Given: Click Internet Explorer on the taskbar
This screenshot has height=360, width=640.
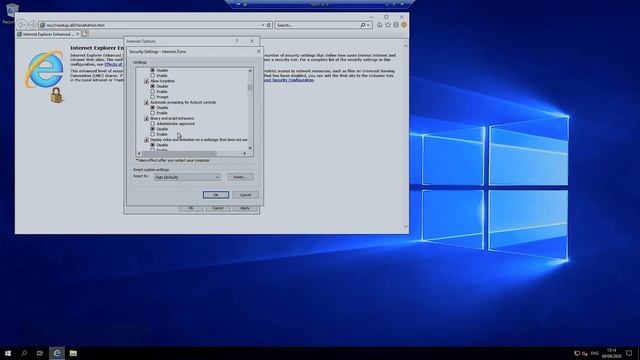Looking at the screenshot, I should 57,353.
